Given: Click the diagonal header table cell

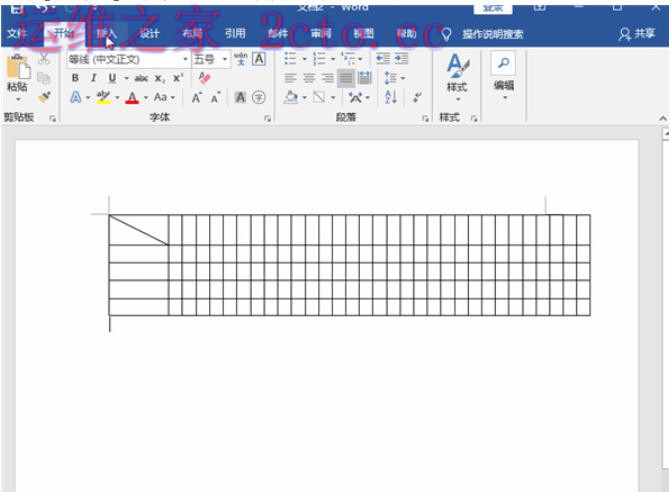Looking at the screenshot, I should coord(139,230).
